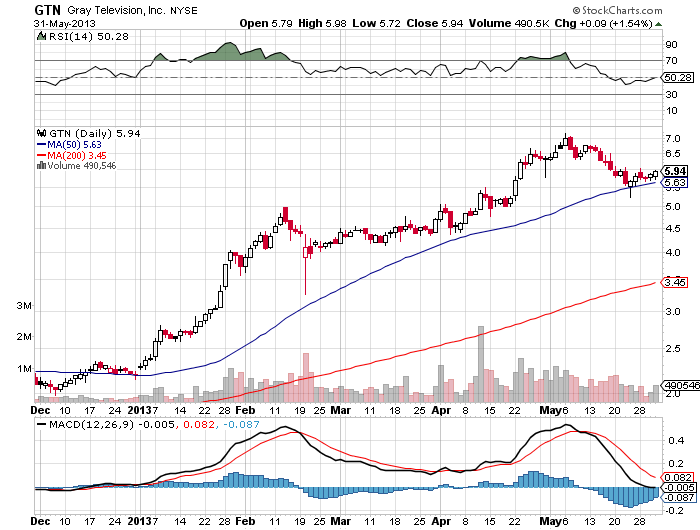Click the GTN ticker symbol title
The width and height of the screenshot is (700, 530).
pyautogui.click(x=47, y=10)
